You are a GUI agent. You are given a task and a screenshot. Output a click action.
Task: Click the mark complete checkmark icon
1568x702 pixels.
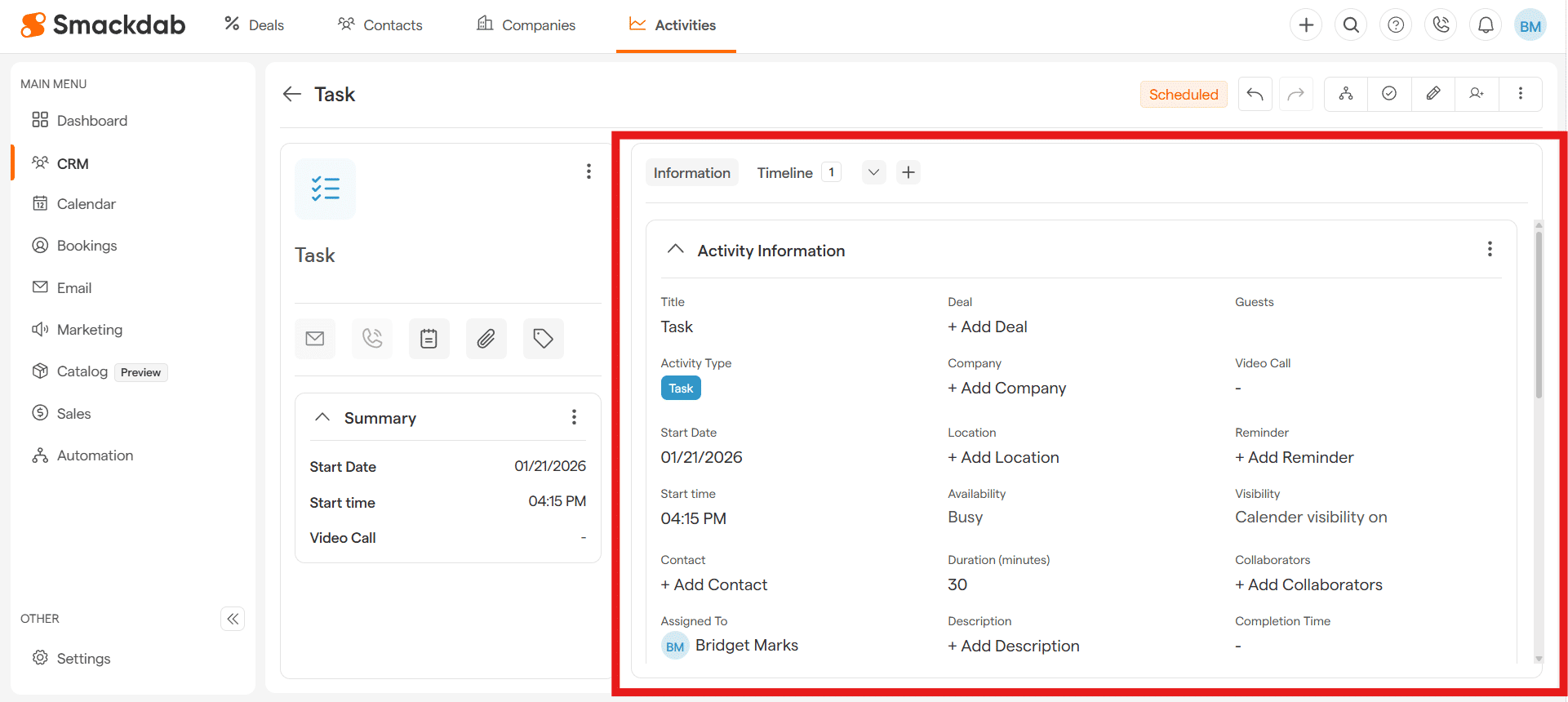click(1389, 94)
